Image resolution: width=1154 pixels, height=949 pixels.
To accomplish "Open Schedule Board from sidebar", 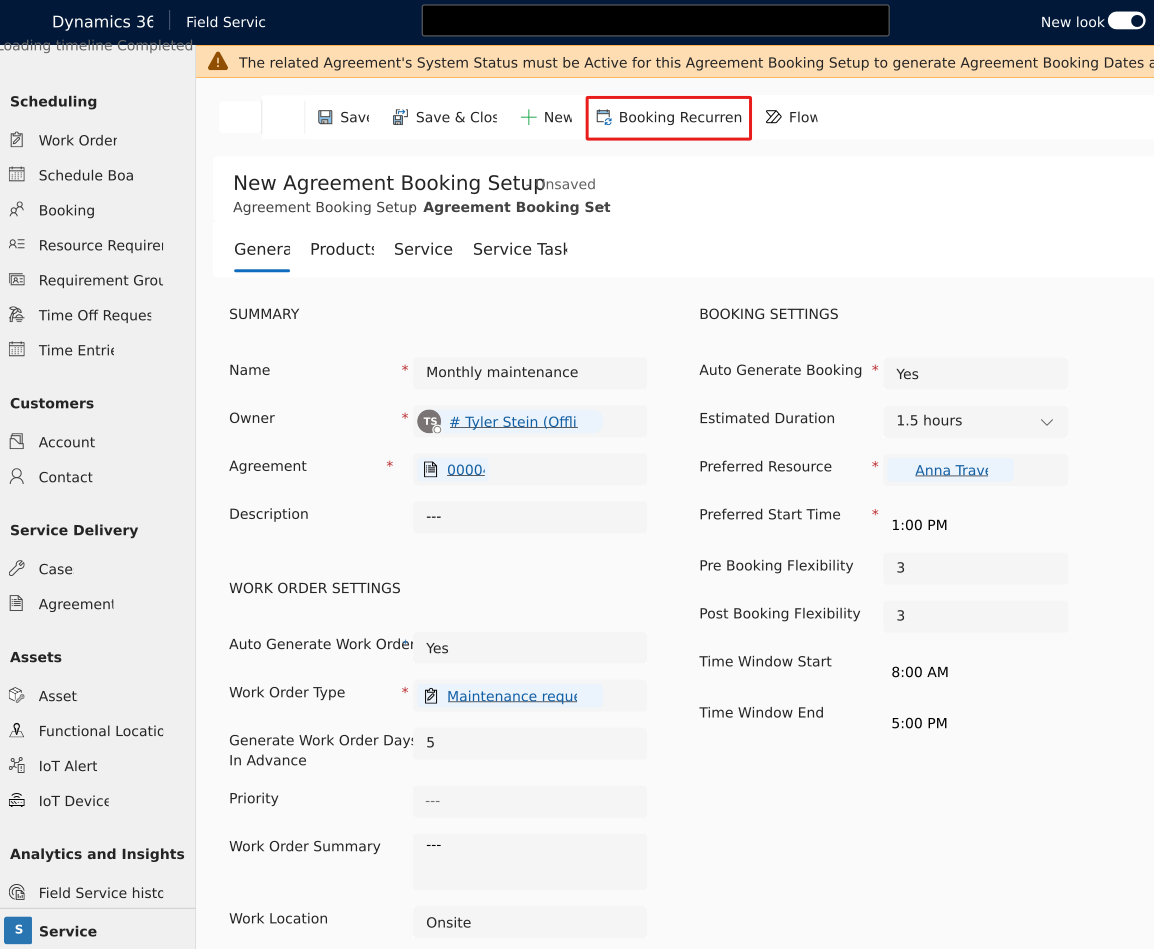I will click(x=86, y=175).
